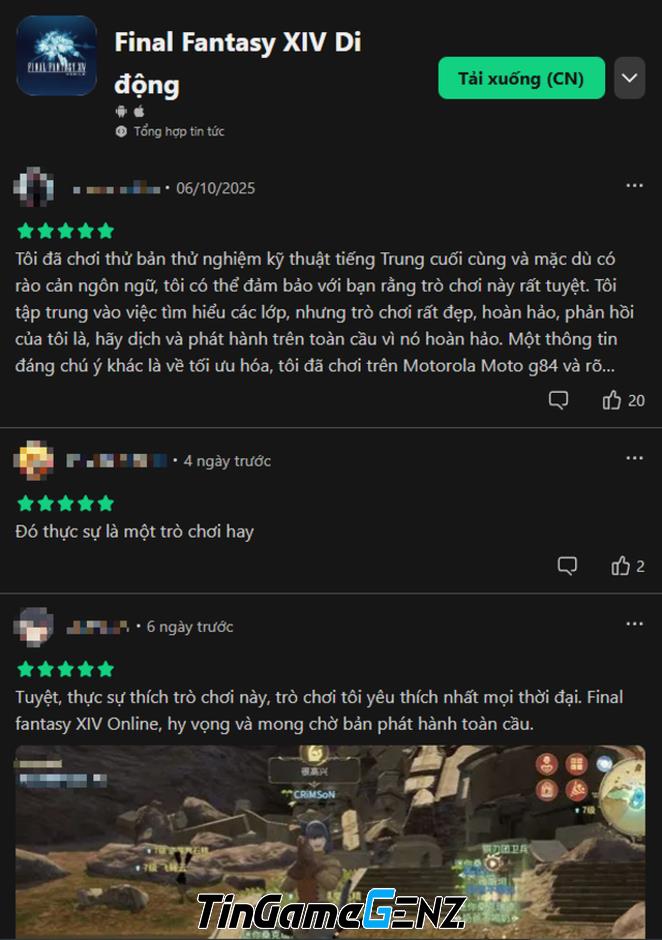Open the gameplay screenshot in the third review
Viewport: 662px width, 940px height.
coord(330,842)
